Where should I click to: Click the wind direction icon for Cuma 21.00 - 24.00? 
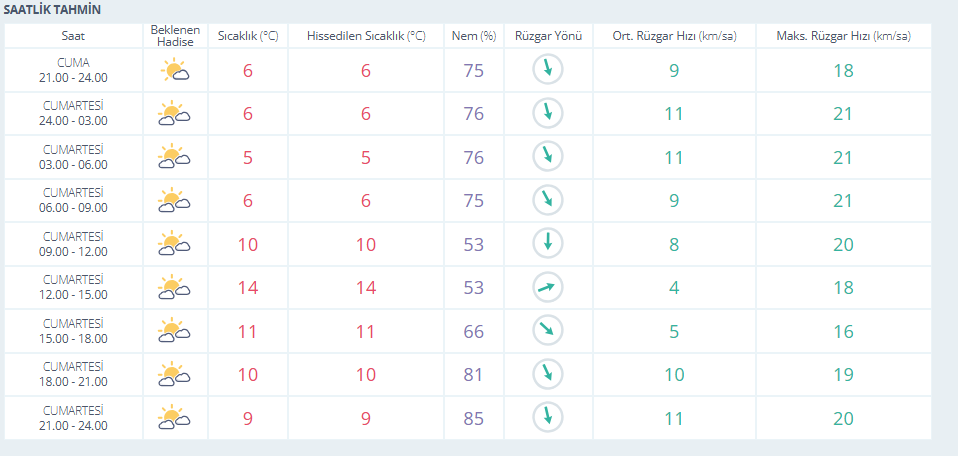pos(547,69)
